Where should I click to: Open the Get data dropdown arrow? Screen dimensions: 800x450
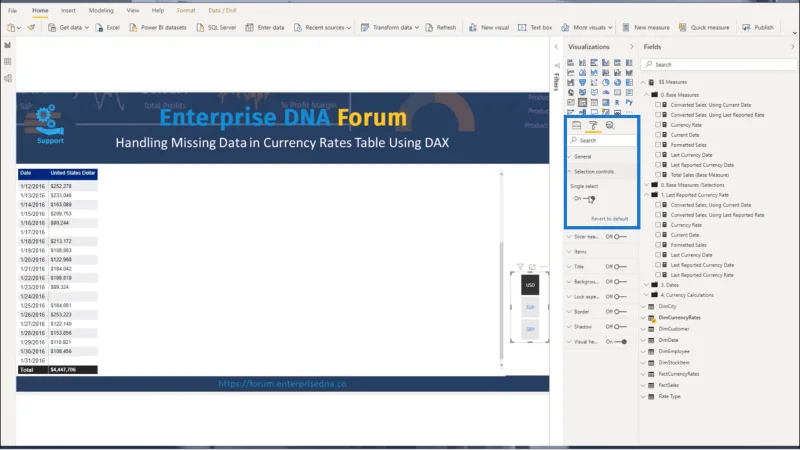[x=87, y=28]
